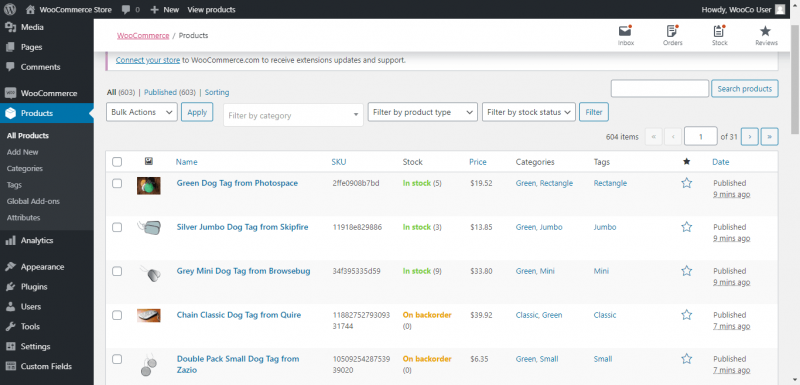Toggle featured star for Green Dog Tag
800x385 pixels.
(x=687, y=183)
